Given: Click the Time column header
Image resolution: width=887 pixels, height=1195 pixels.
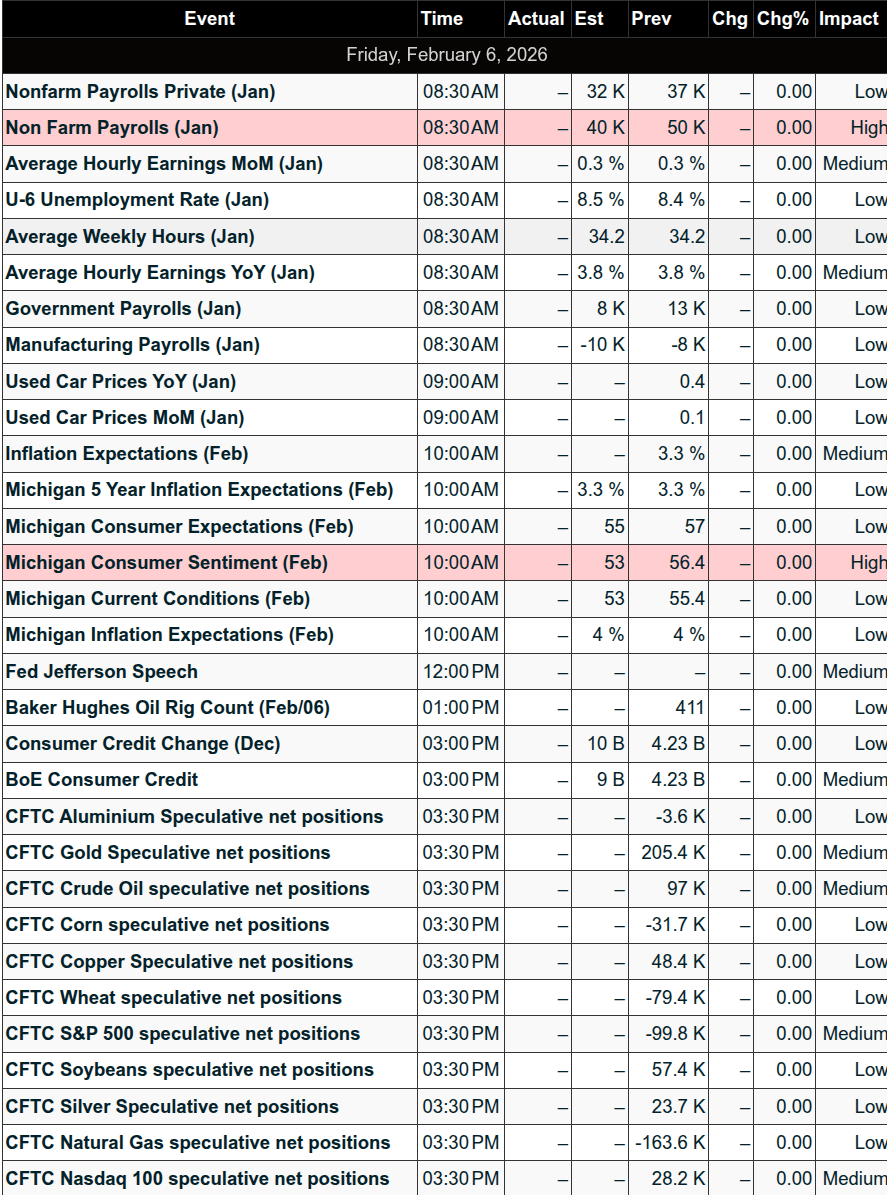Looking at the screenshot, I should pos(442,19).
